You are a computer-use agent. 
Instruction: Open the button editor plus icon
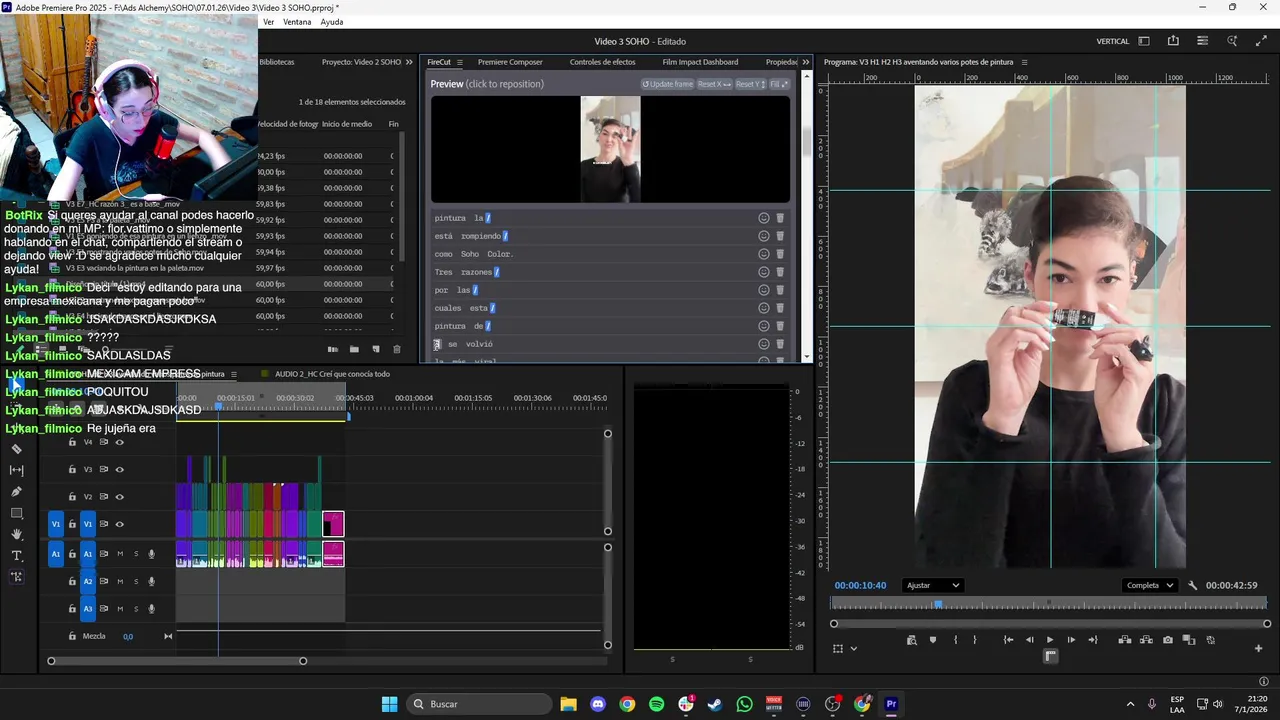pyautogui.click(x=1258, y=648)
